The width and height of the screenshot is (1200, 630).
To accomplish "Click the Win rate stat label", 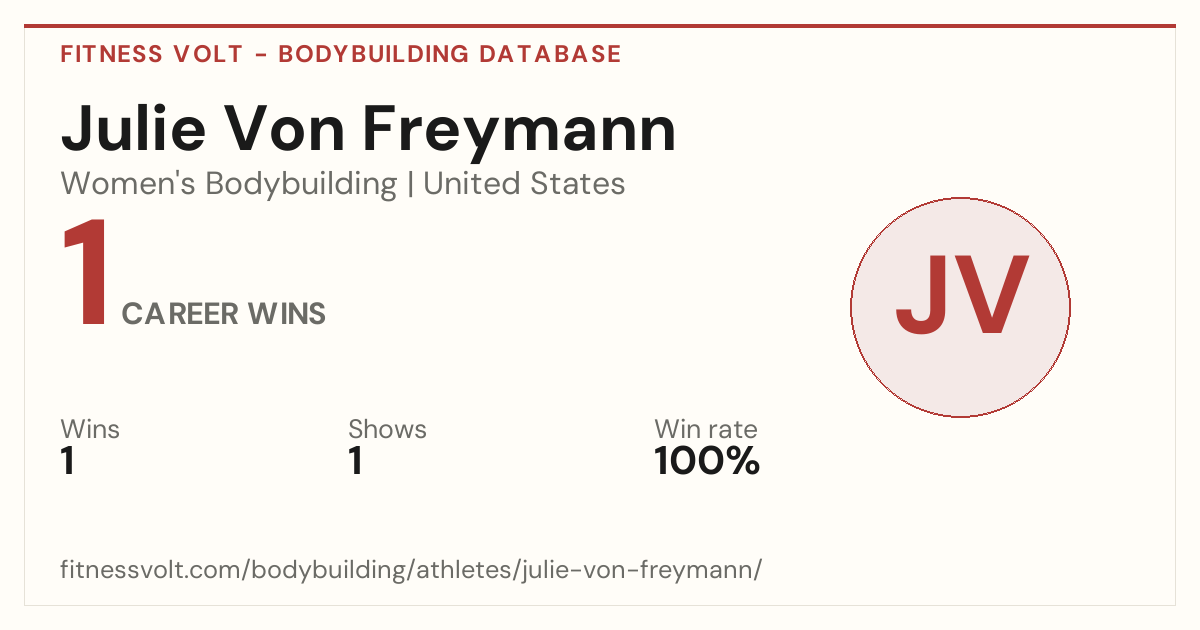I will (x=706, y=429).
